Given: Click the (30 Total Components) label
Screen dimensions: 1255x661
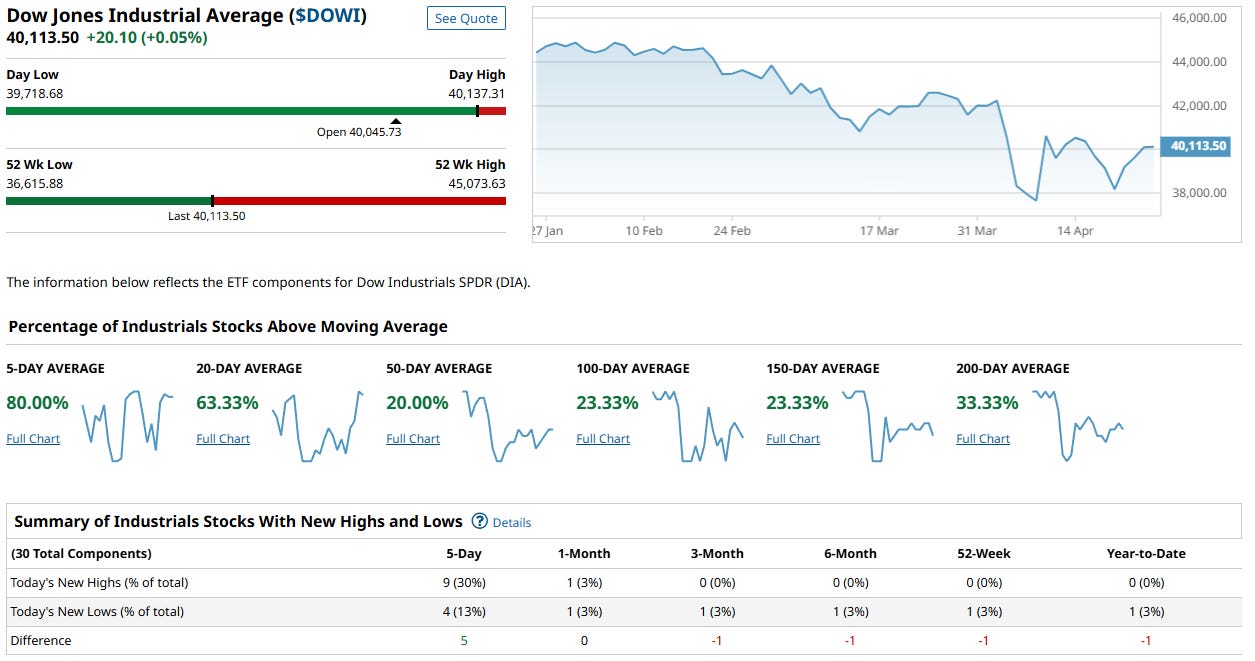Looking at the screenshot, I should point(81,553).
